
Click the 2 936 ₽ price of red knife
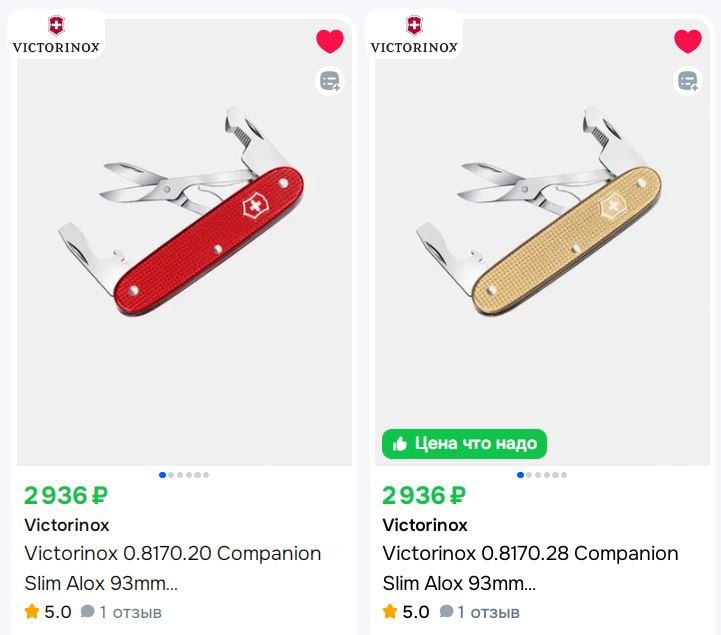pos(66,495)
